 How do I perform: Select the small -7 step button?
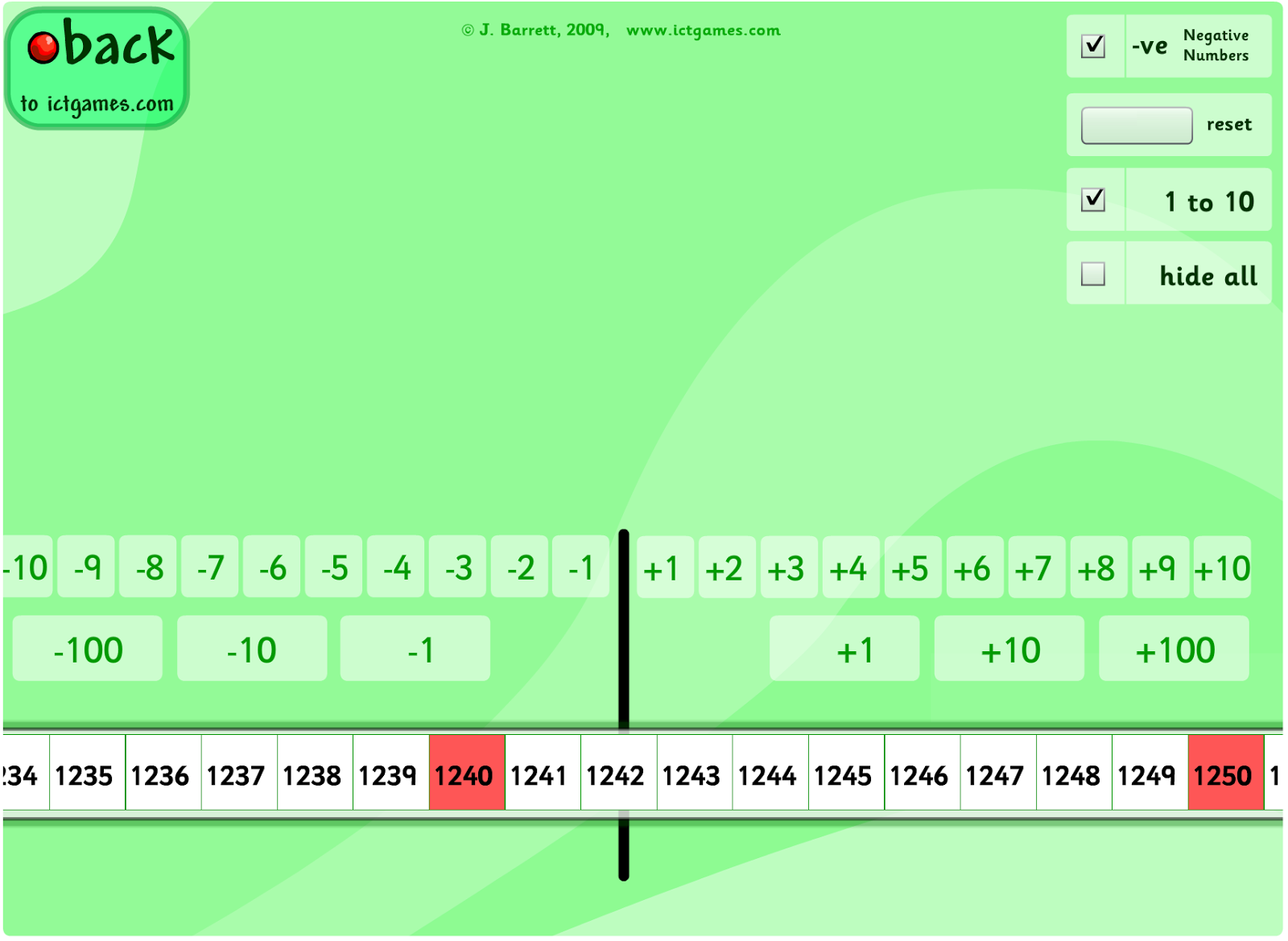pos(210,567)
